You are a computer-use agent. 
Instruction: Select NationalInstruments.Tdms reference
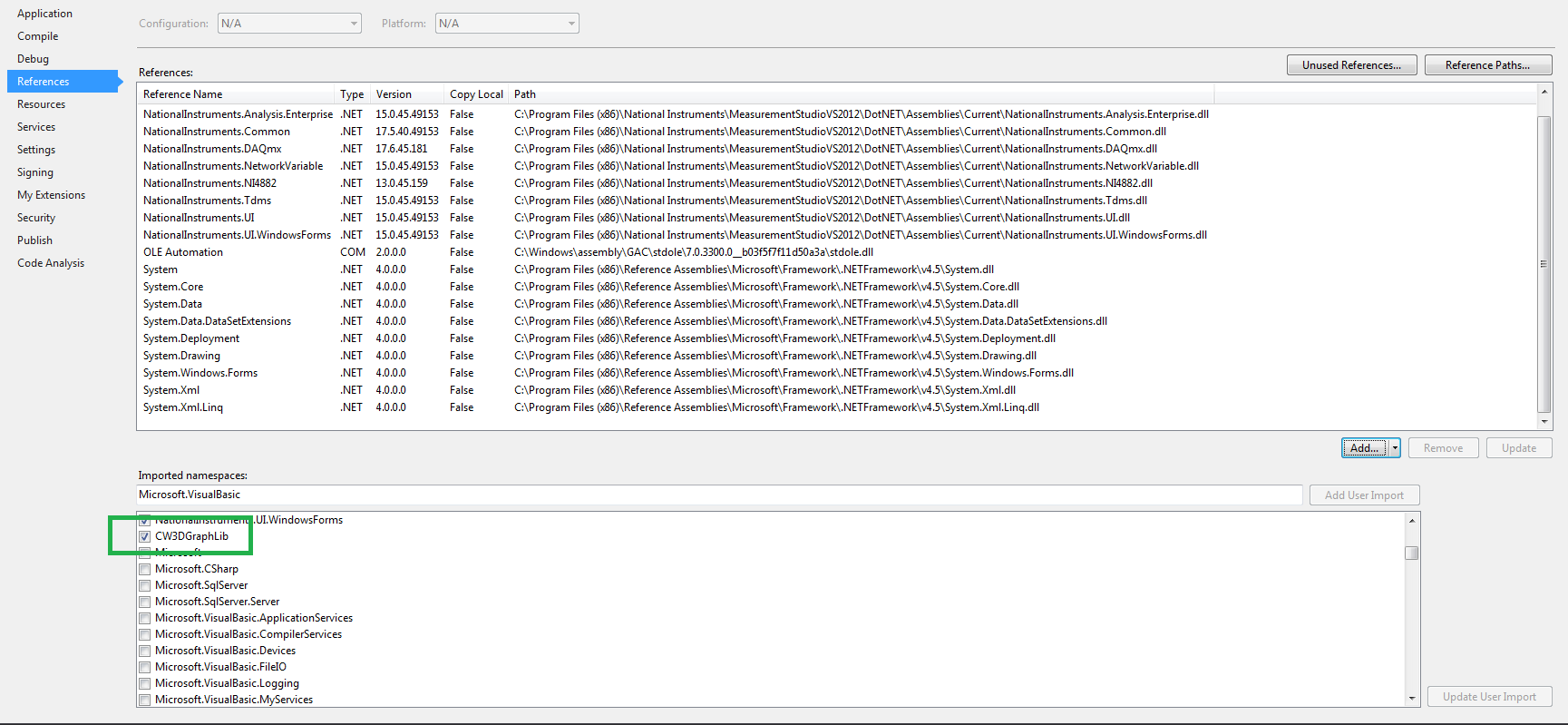pyautogui.click(x=676, y=201)
